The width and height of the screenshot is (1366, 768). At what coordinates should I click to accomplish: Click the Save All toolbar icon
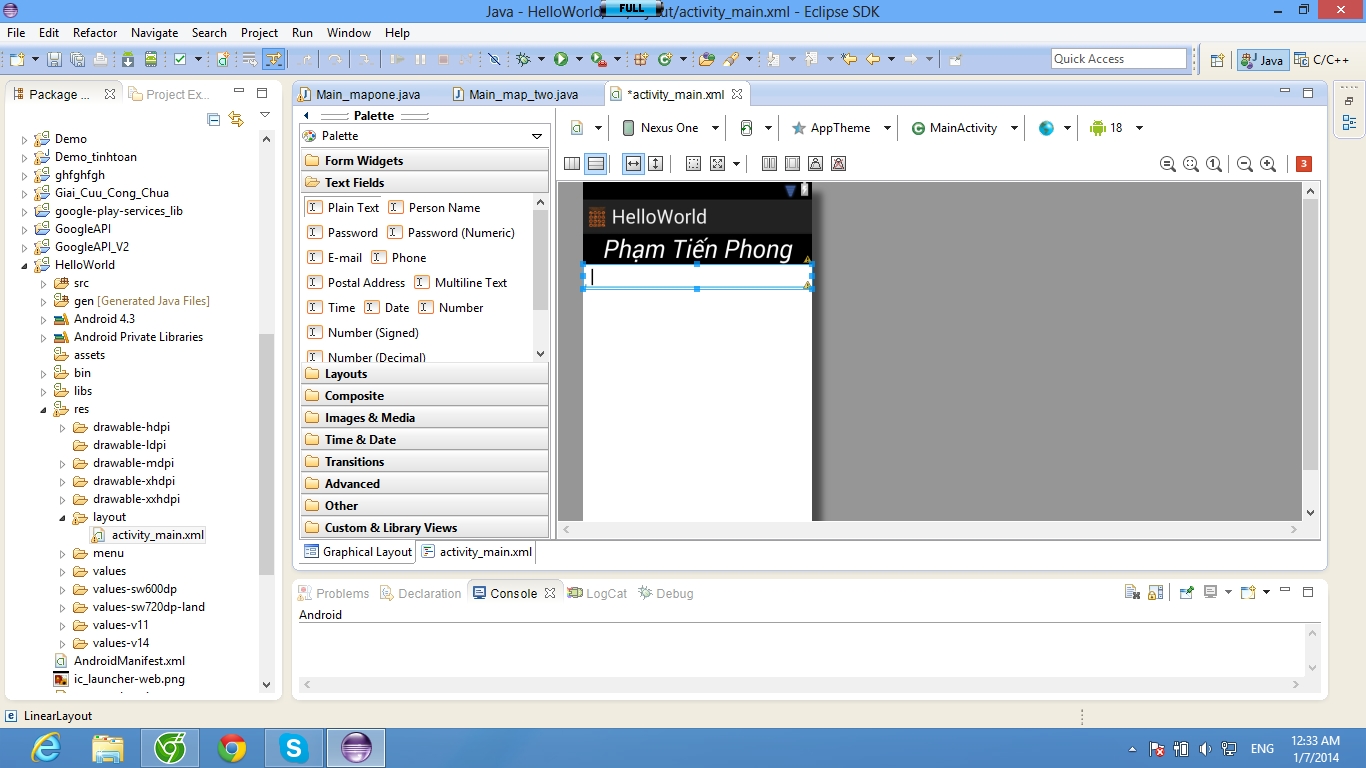77,59
